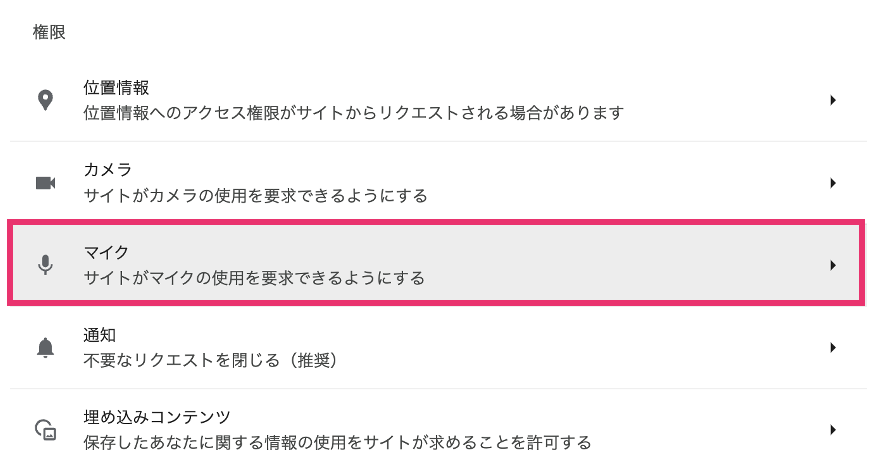Expand the 埋め込みコンテンツ row arrow
Viewport: 880px width, 476px height.
(x=833, y=430)
